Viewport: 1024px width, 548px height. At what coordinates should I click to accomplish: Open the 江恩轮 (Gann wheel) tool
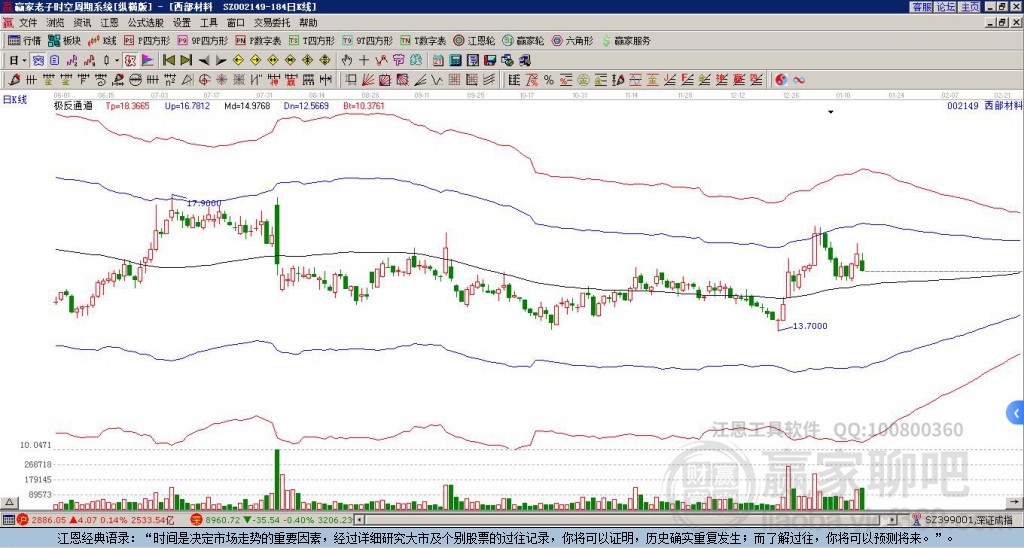pyautogui.click(x=474, y=40)
